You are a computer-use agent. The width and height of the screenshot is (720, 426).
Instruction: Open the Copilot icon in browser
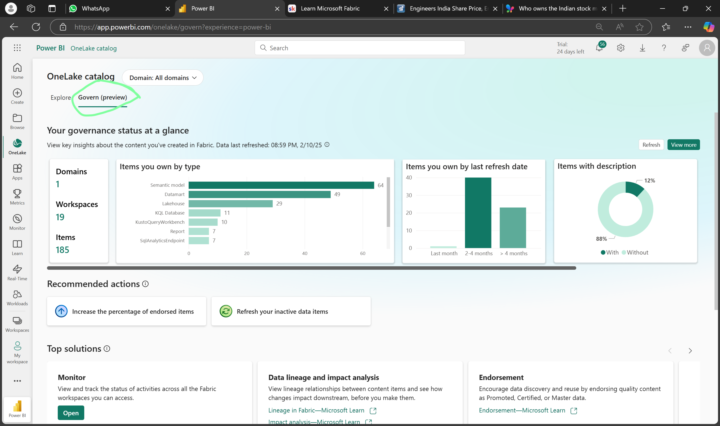click(709, 27)
